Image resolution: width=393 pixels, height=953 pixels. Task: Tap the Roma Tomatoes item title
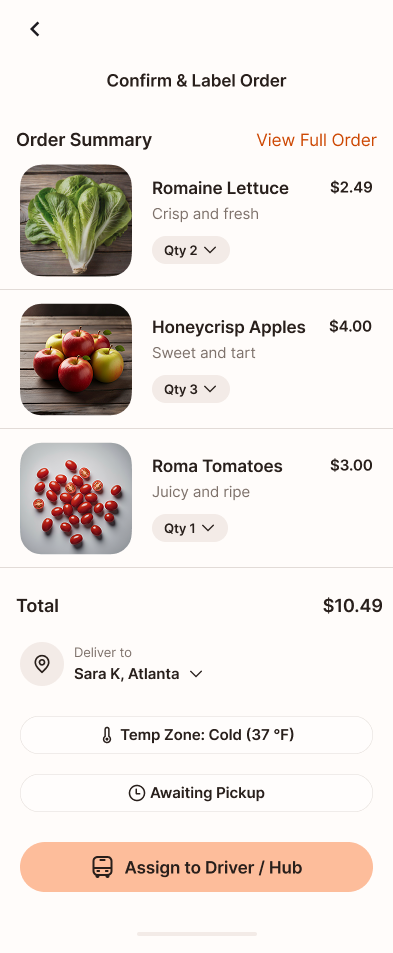coord(217,466)
